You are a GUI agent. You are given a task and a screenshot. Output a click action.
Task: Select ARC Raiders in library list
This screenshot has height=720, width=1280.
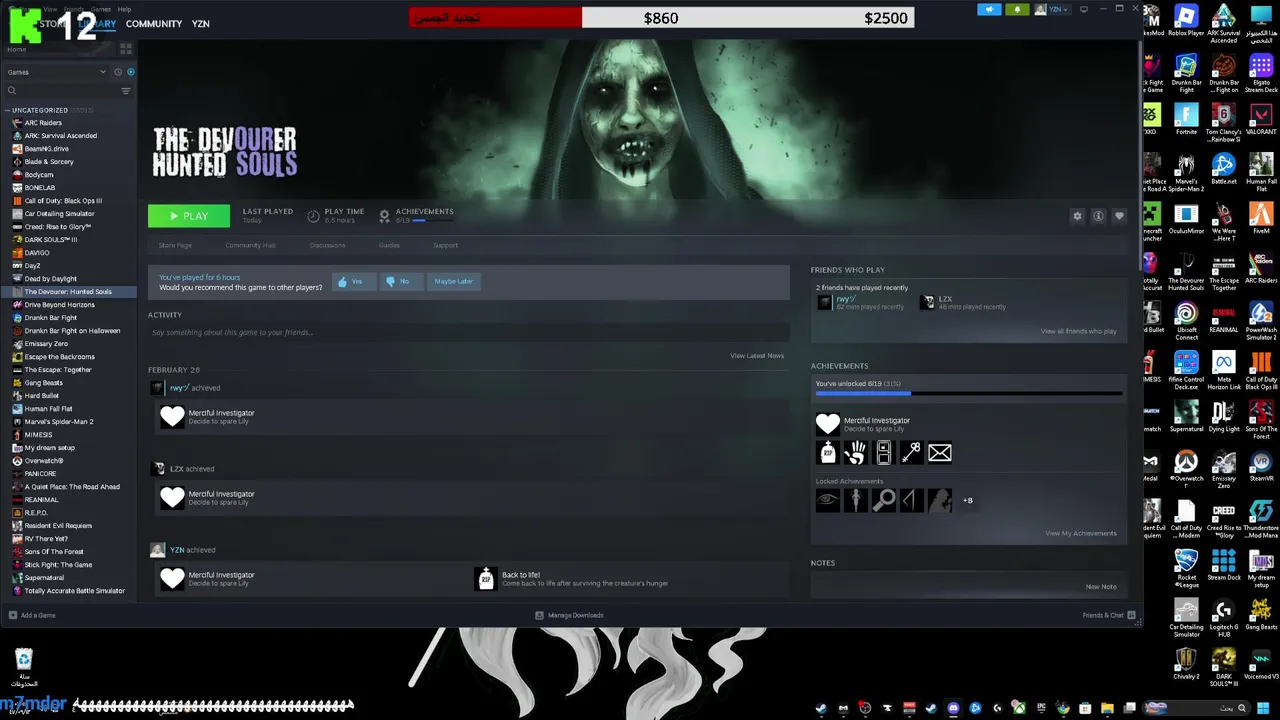point(43,123)
